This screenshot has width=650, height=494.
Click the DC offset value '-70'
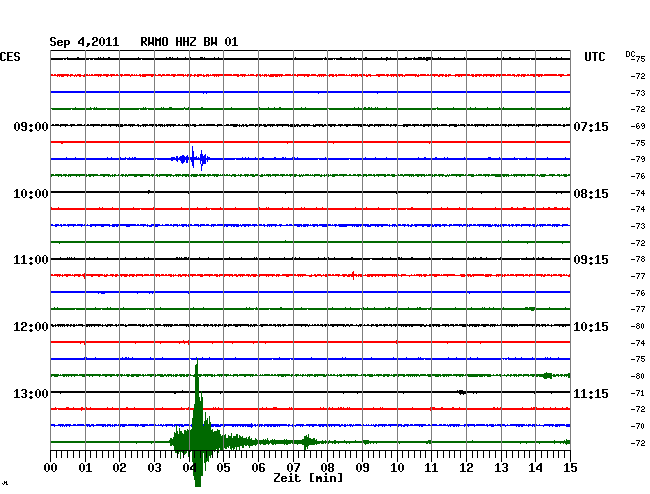[x=638, y=426]
